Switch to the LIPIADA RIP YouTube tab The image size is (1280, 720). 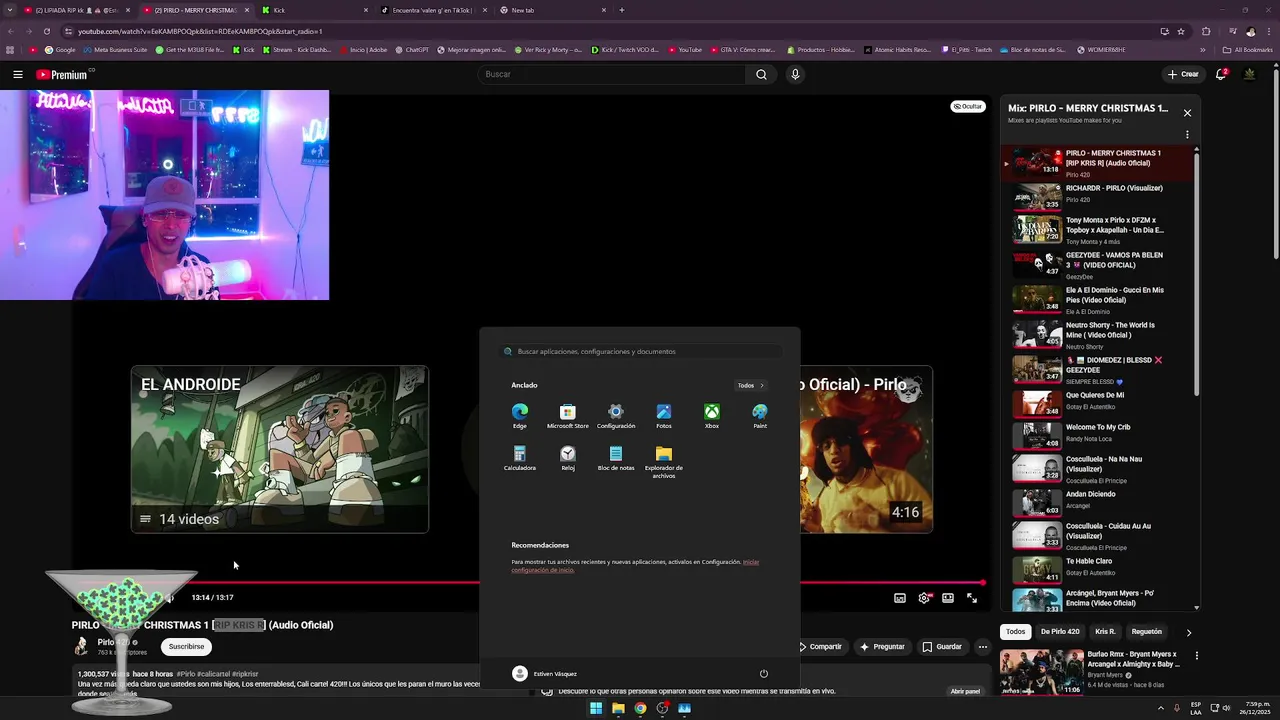(78, 10)
